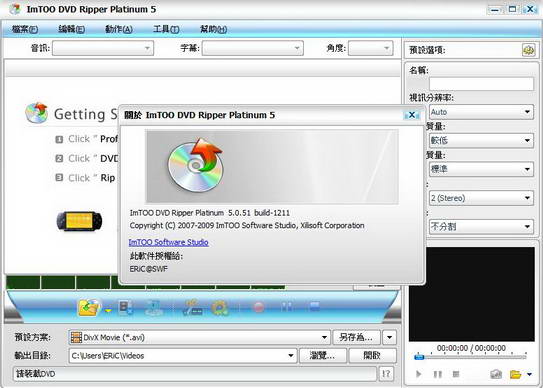Click the !? status help button
Viewport: 543px width, 388px height.
click(386, 374)
